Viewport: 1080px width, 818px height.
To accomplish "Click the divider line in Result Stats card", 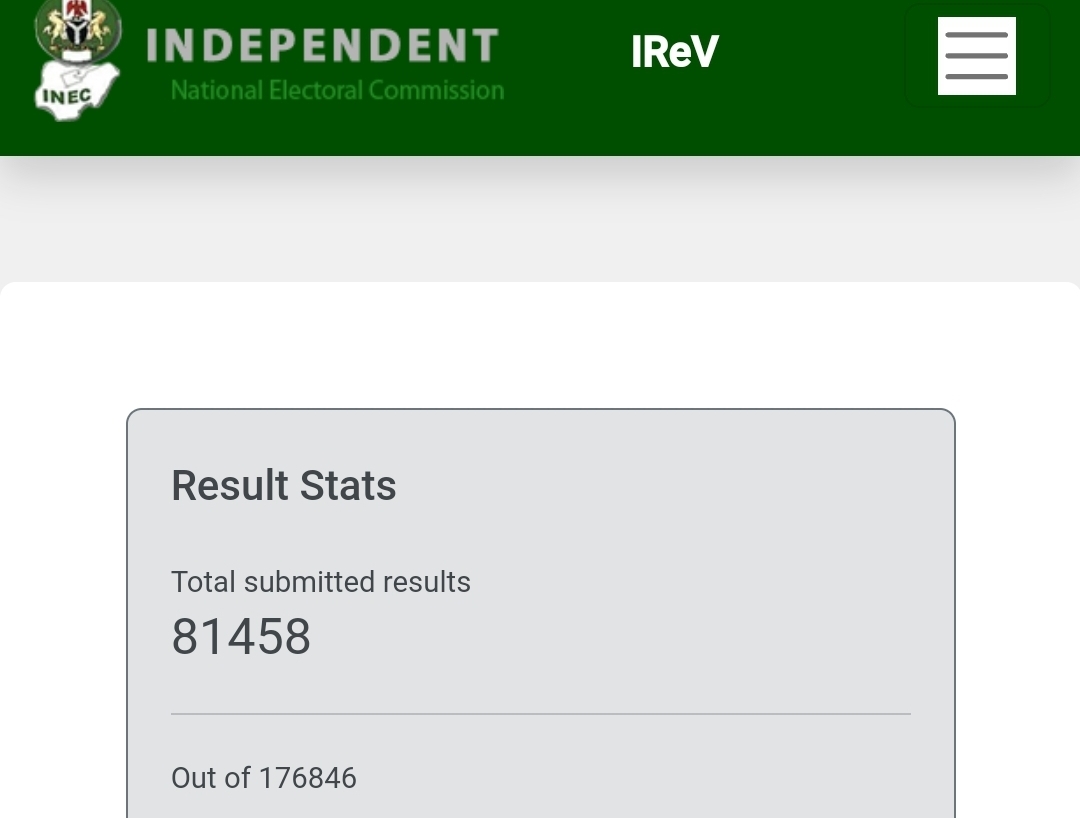I will click(x=540, y=714).
